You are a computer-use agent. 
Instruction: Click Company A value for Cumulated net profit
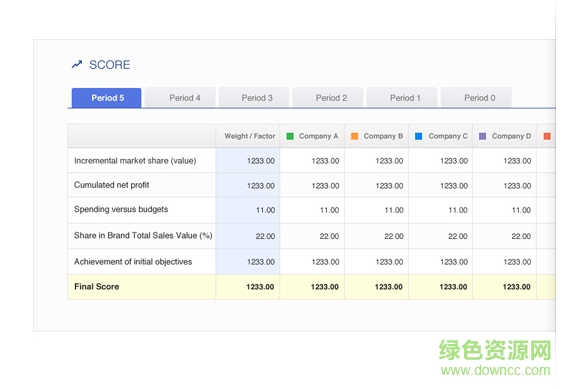click(x=325, y=186)
